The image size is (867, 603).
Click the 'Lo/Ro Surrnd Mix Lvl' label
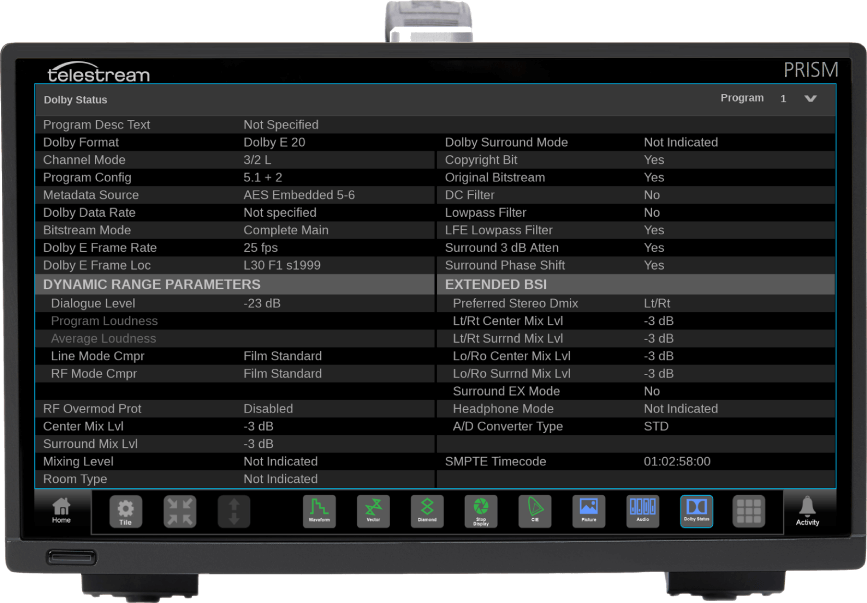(512, 374)
